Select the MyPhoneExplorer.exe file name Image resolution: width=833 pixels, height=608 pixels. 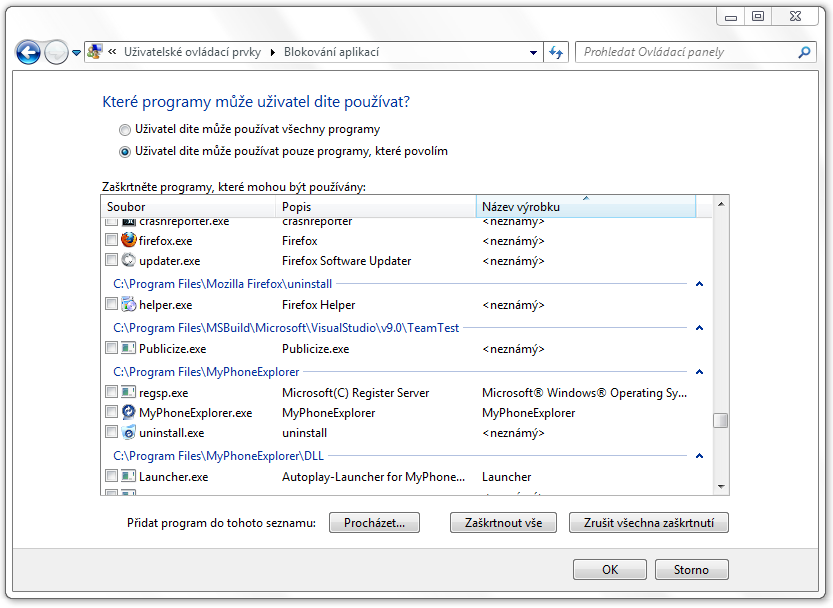click(196, 413)
